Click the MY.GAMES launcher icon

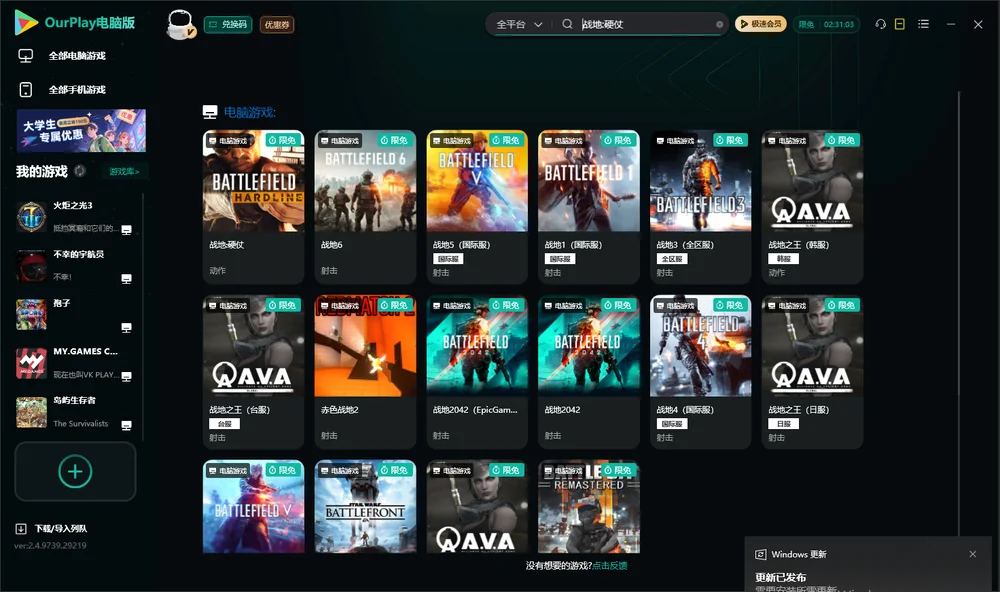(31, 364)
